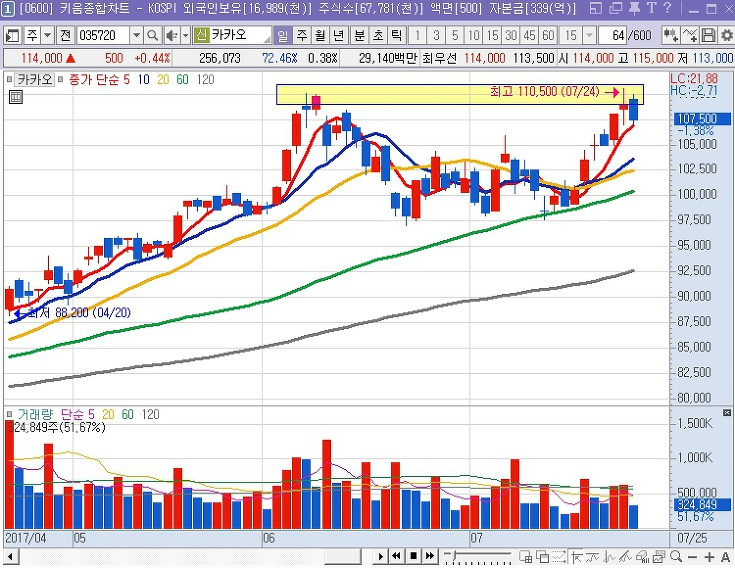Toggle the 거래량 volume legend checkbox

(9, 414)
